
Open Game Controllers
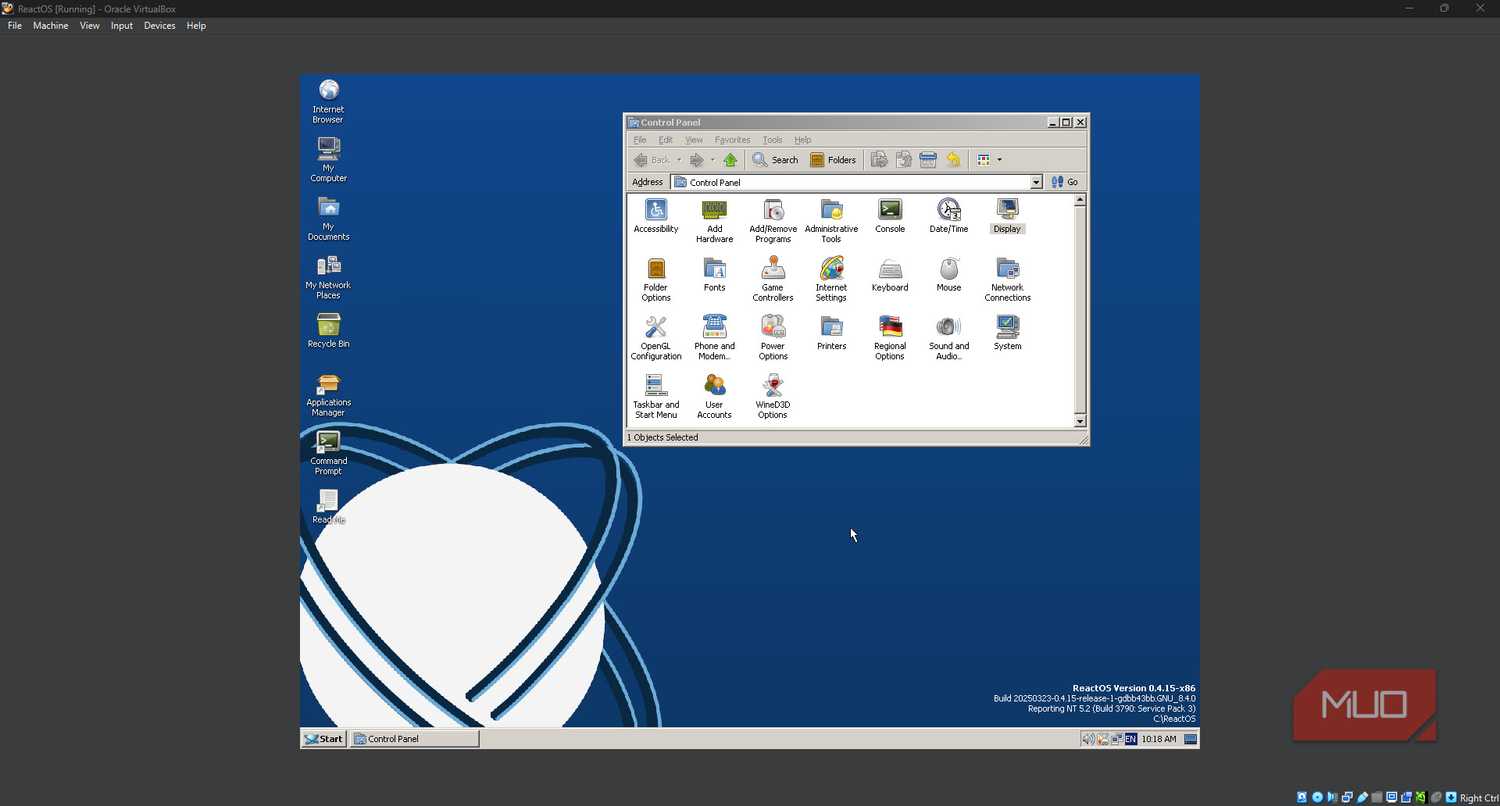773,279
